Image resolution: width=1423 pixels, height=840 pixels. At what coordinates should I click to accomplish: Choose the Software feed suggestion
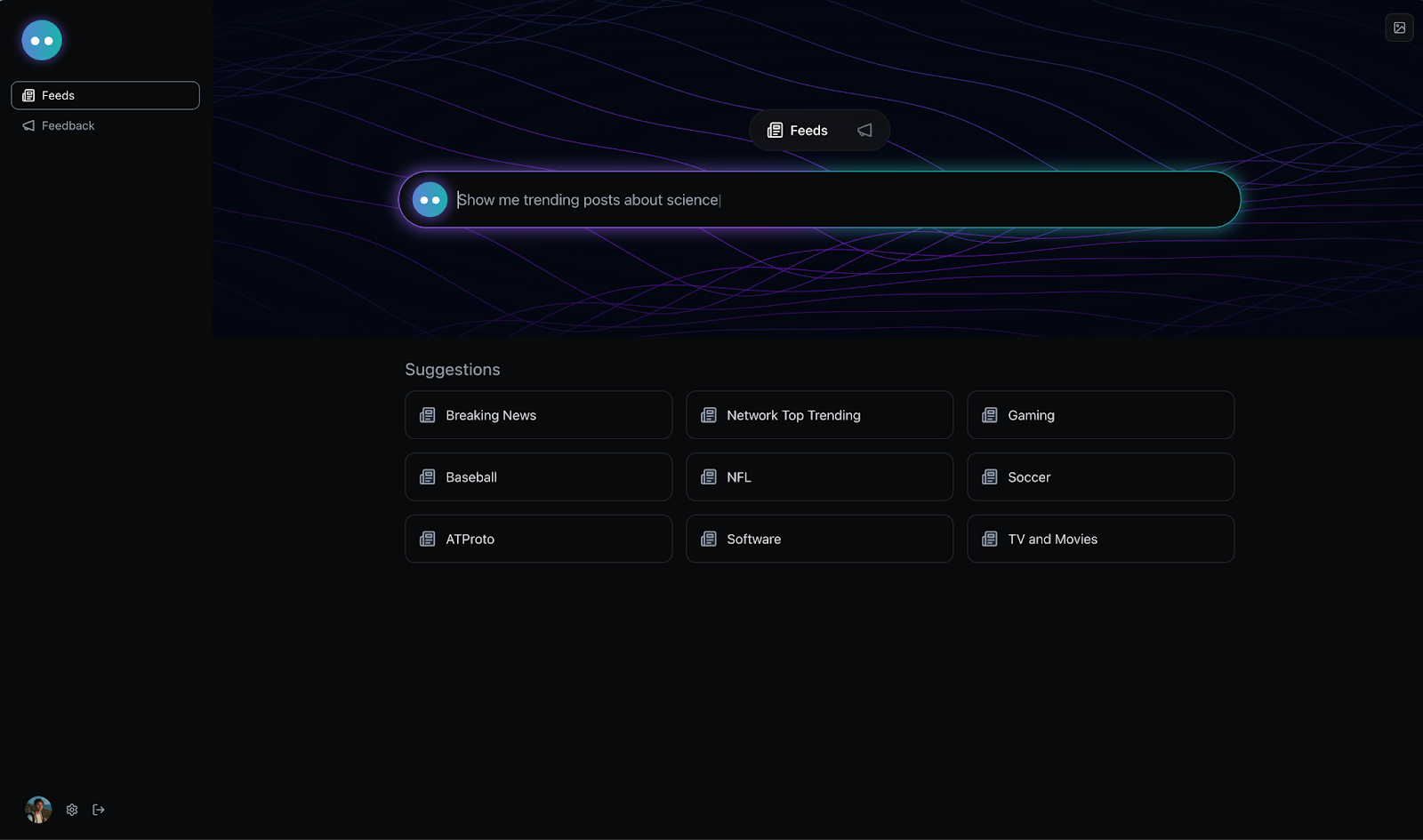[819, 539]
